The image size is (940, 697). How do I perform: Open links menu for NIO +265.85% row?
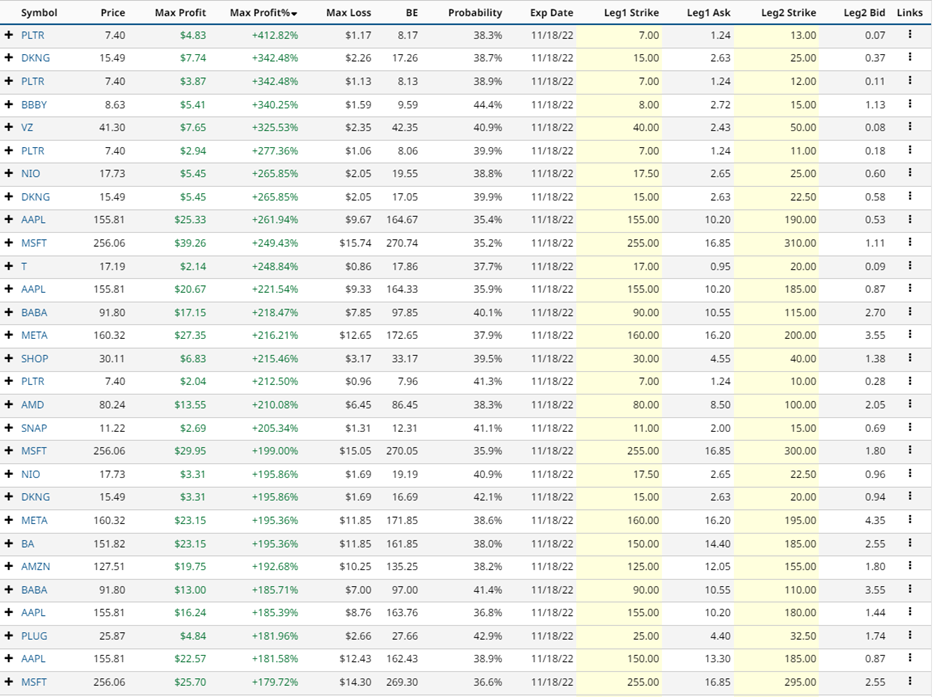909,173
